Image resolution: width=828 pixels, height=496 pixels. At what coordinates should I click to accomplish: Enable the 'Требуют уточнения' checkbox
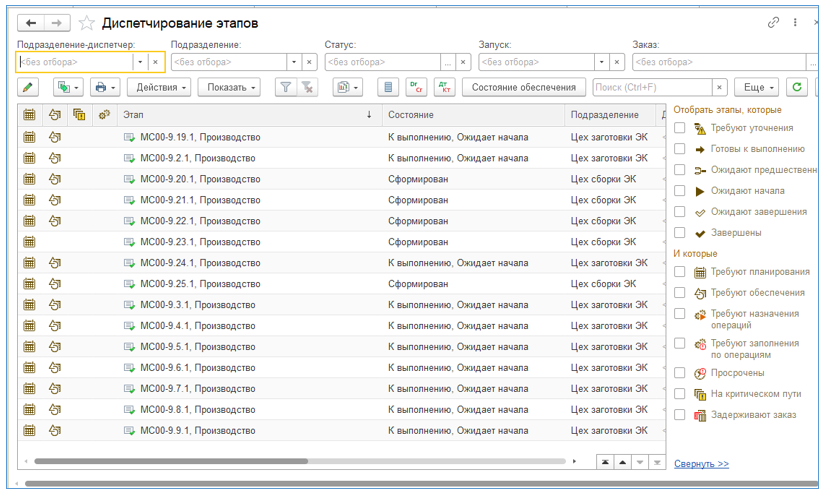click(680, 128)
